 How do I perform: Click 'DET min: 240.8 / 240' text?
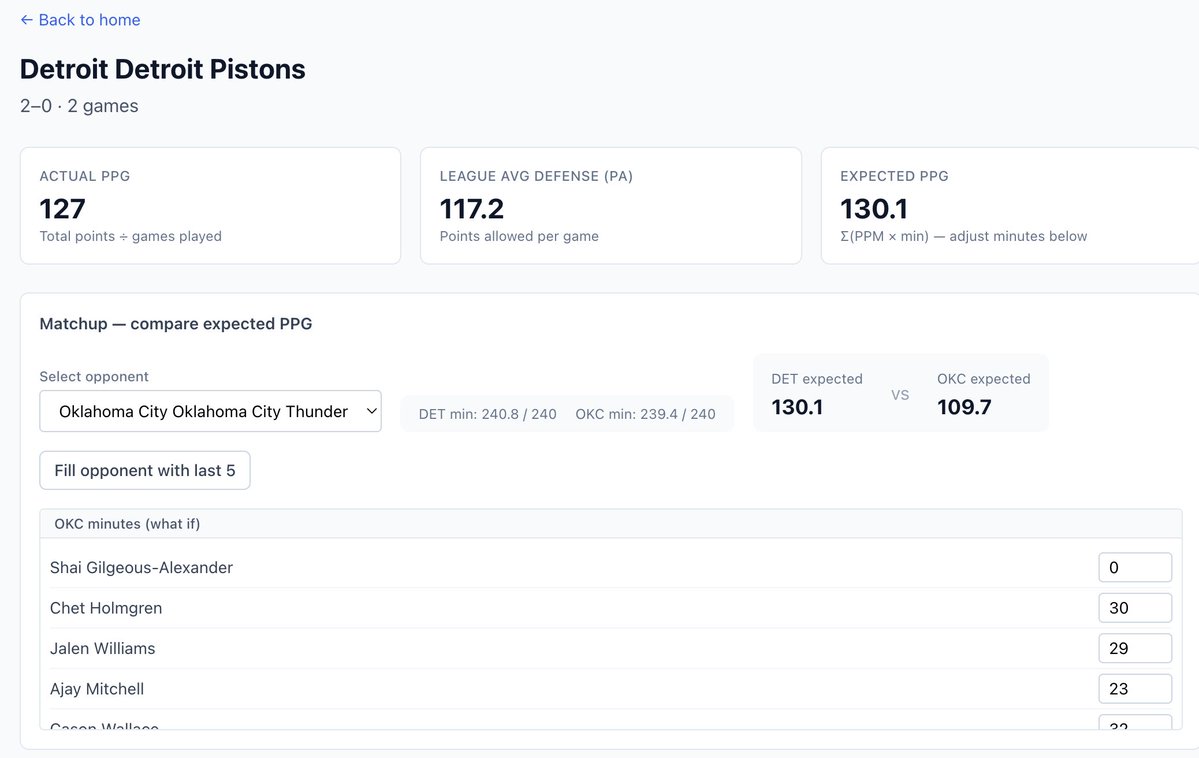click(488, 415)
